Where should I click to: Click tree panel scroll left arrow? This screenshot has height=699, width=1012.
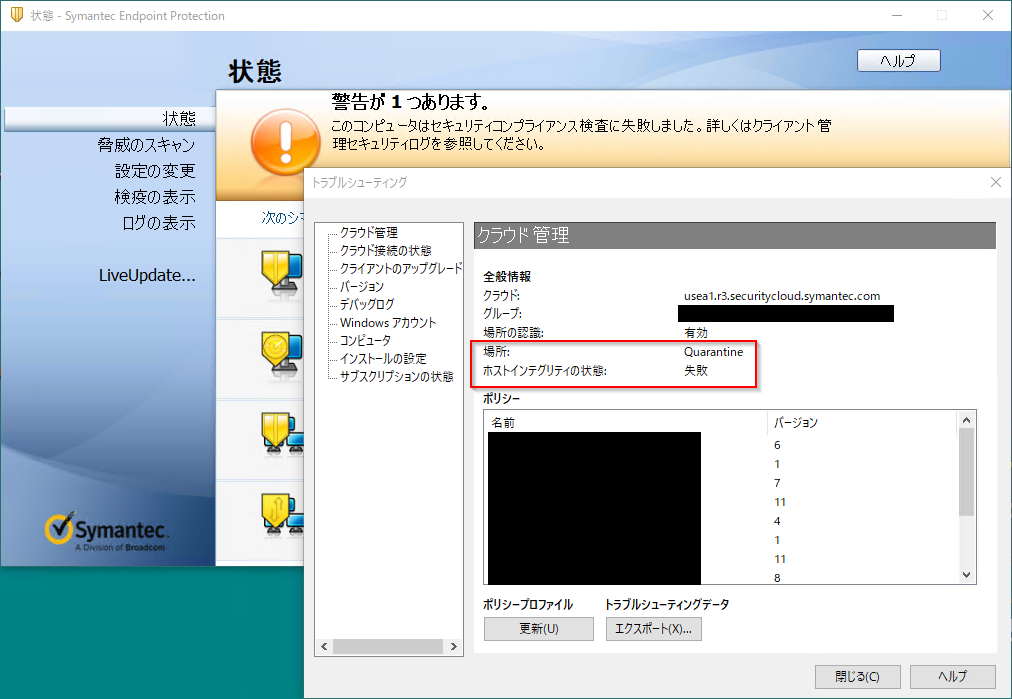click(x=324, y=646)
